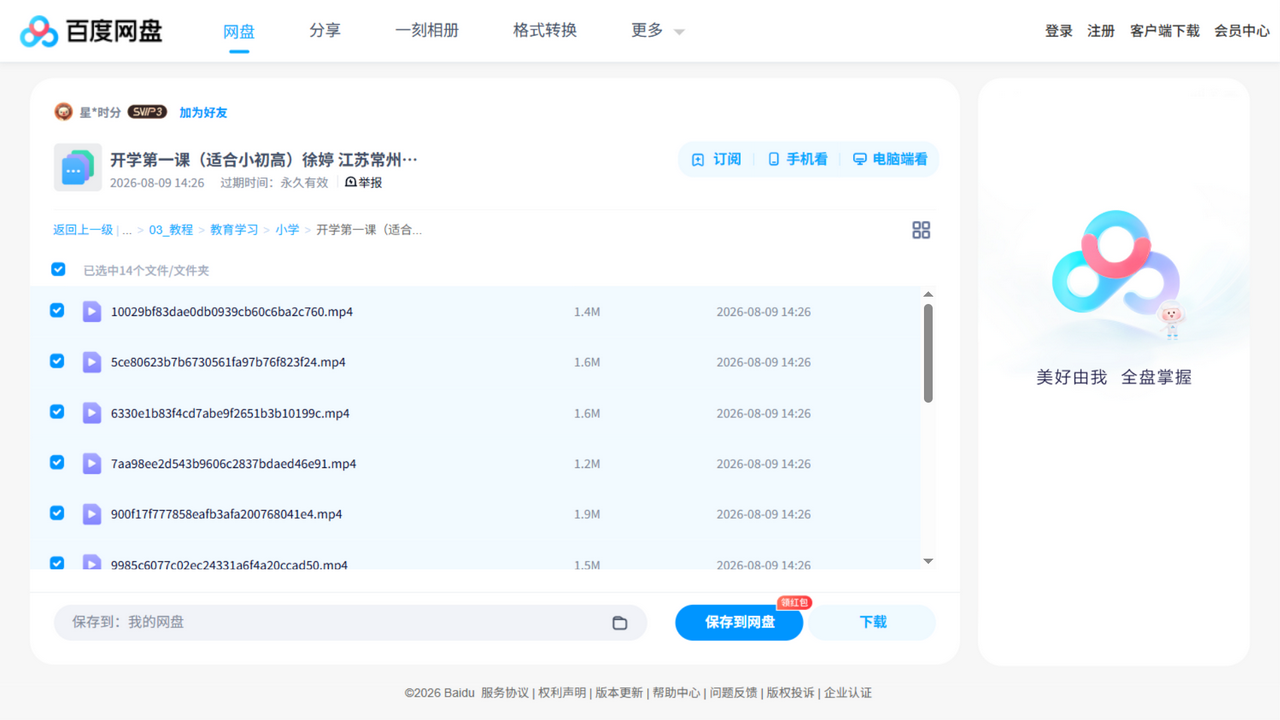The width and height of the screenshot is (1280, 720).
Task: Open file 10029bf83dae0db0939cb60c6ba2c760.mp4
Action: (232, 312)
